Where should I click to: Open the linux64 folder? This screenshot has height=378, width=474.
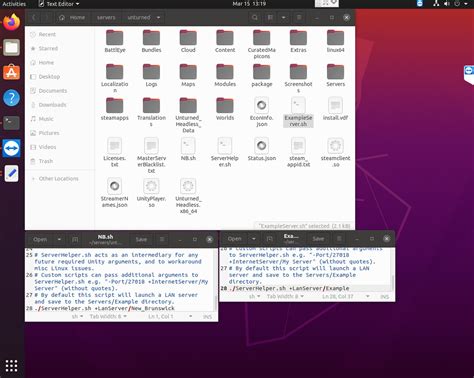pyautogui.click(x=335, y=41)
